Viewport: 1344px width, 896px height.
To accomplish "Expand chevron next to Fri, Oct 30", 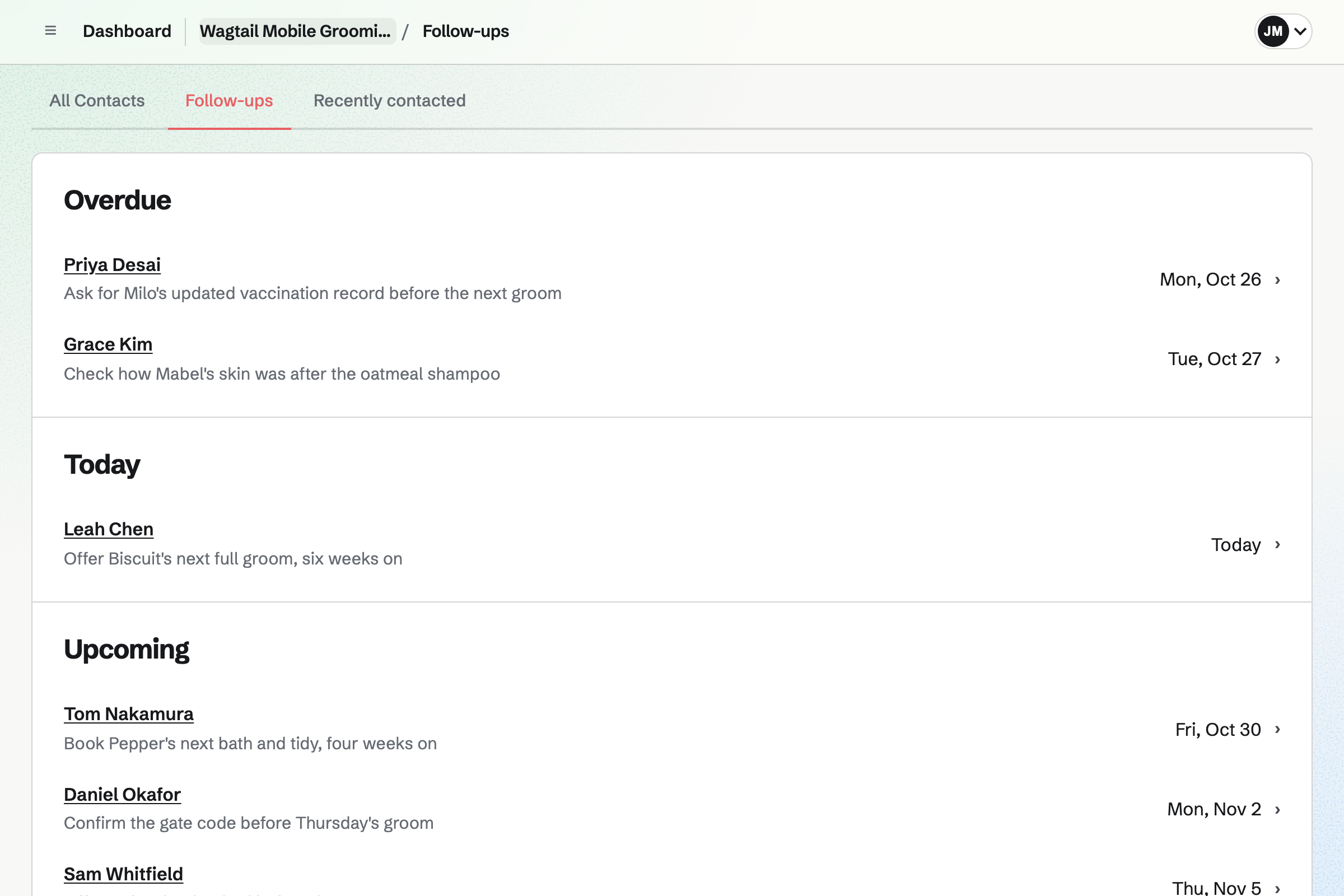I will [x=1277, y=730].
